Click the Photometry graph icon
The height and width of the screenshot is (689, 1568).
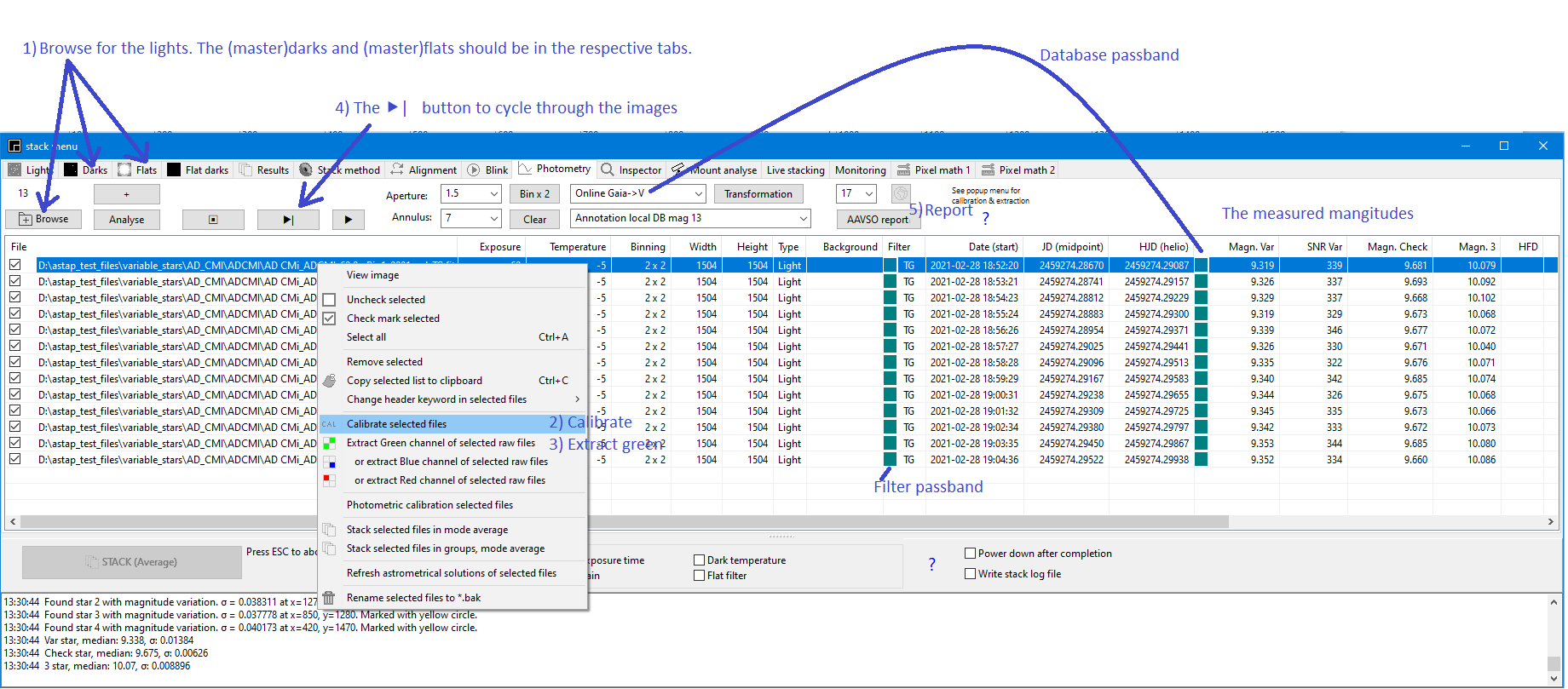coord(525,169)
